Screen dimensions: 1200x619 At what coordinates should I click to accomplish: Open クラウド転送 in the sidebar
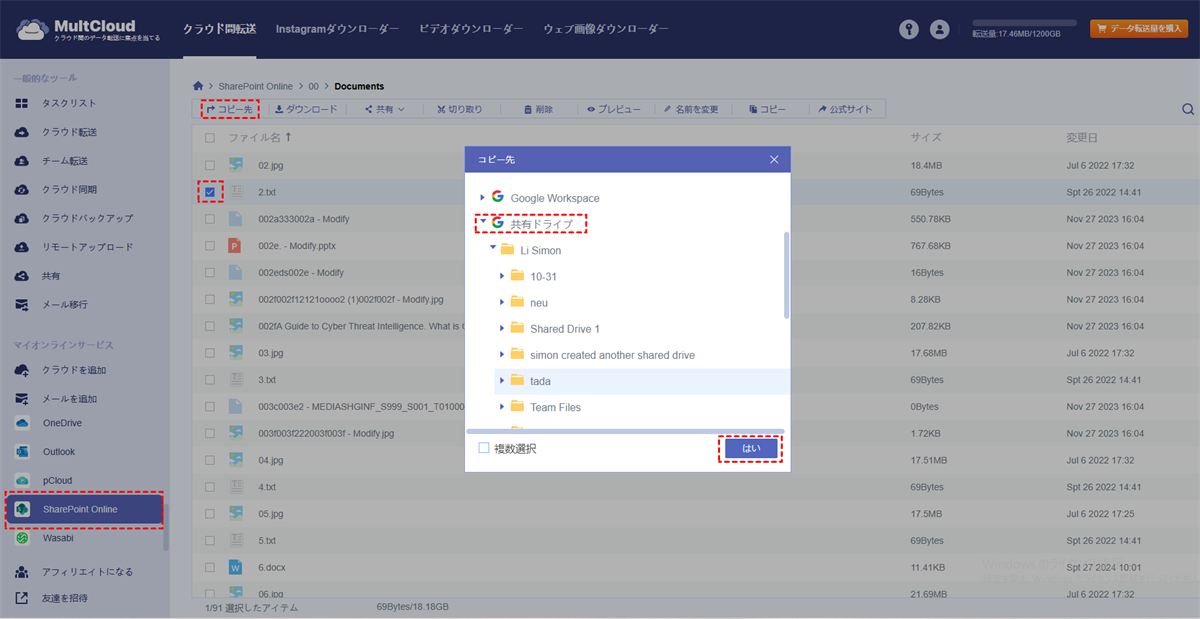pyautogui.click(x=68, y=132)
